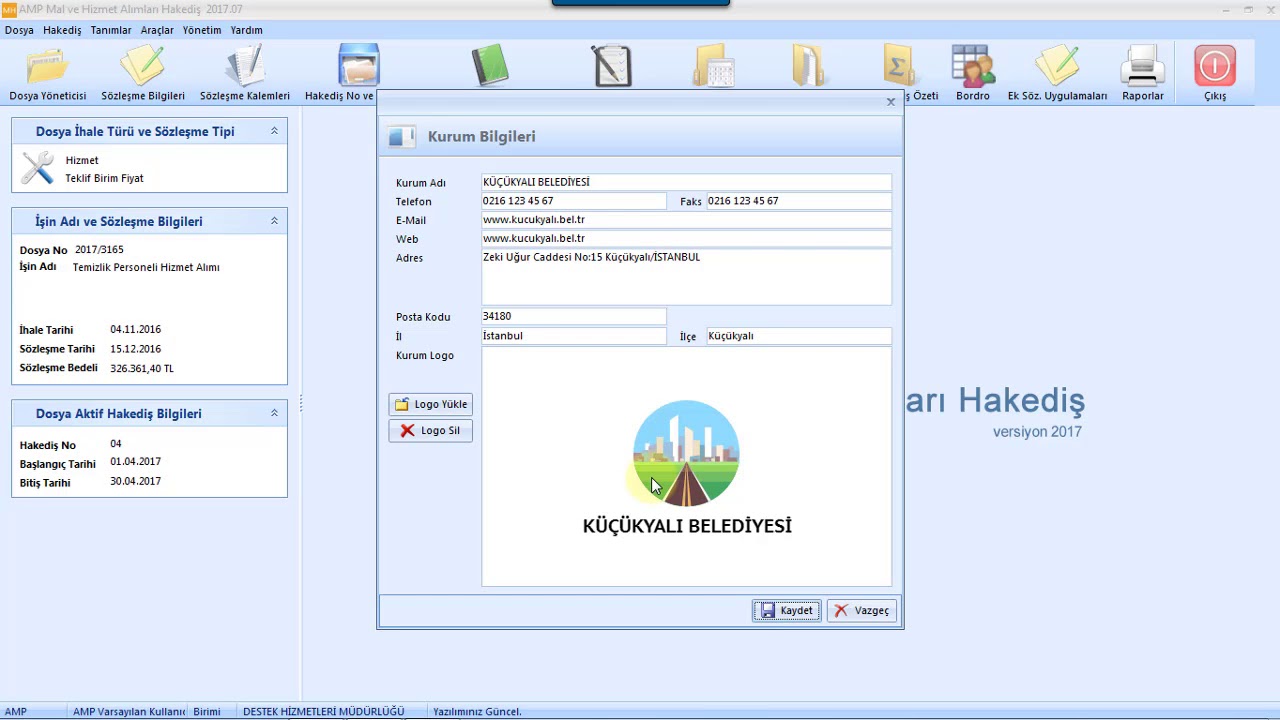This screenshot has height=720, width=1280.
Task: Click the vertical panel splitter handle
Action: [x=300, y=404]
